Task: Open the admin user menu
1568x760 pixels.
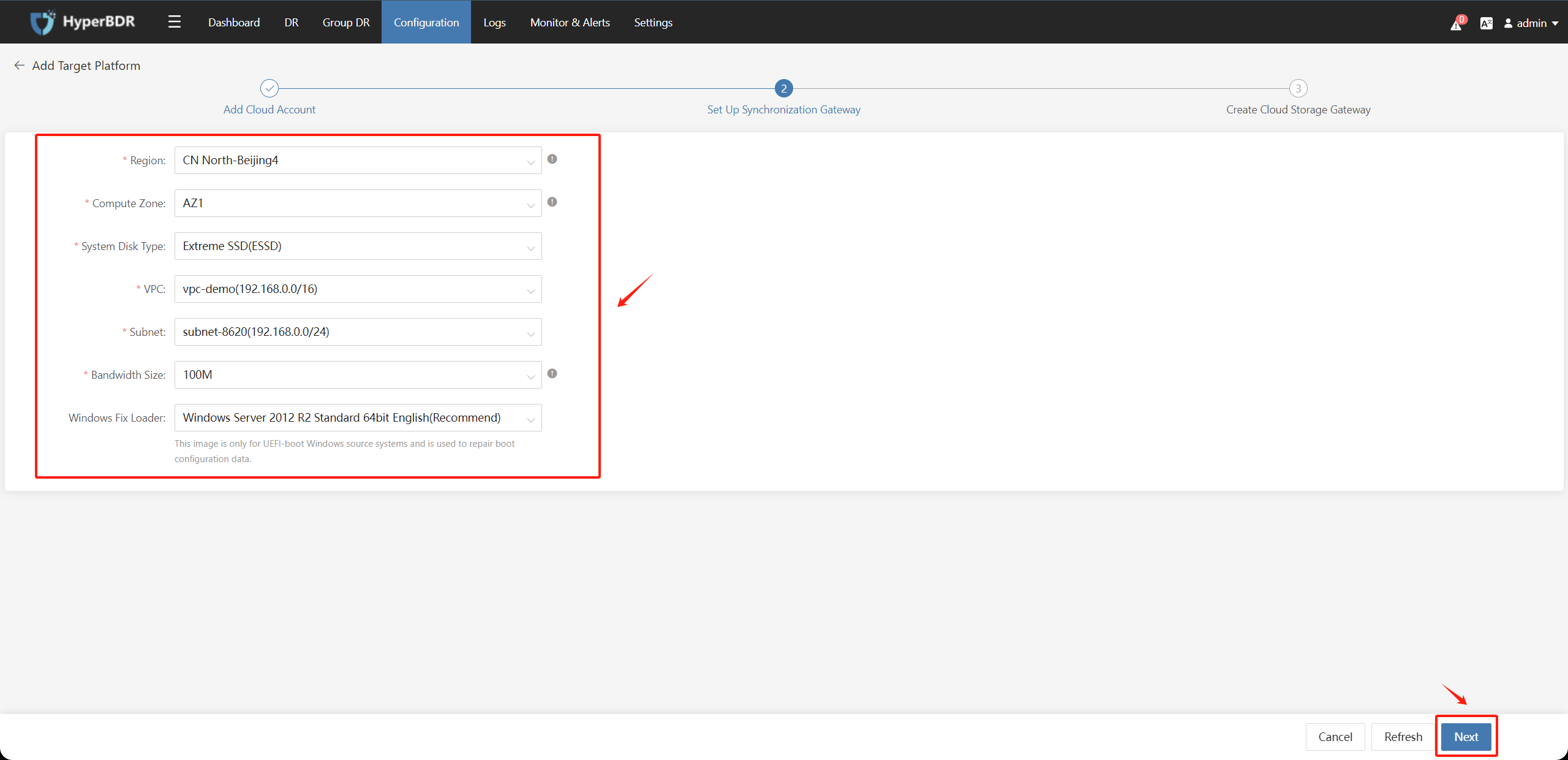Action: tap(1531, 23)
